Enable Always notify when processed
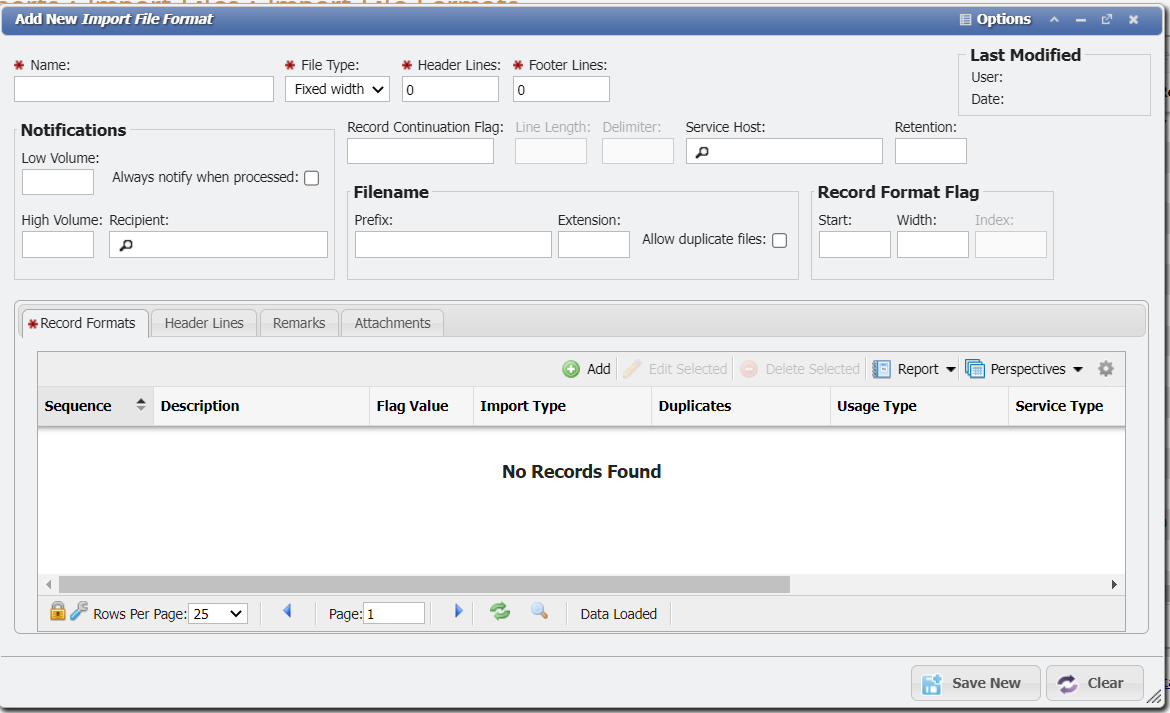The image size is (1170, 713). coord(311,178)
